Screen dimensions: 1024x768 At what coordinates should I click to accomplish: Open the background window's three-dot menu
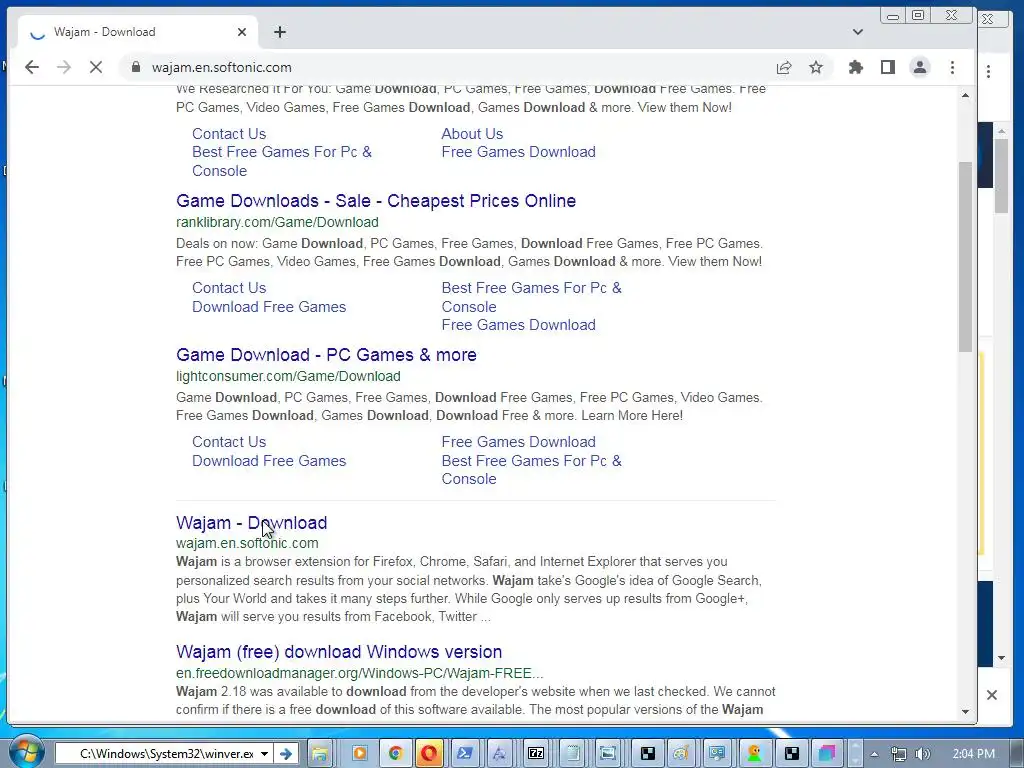tap(988, 72)
